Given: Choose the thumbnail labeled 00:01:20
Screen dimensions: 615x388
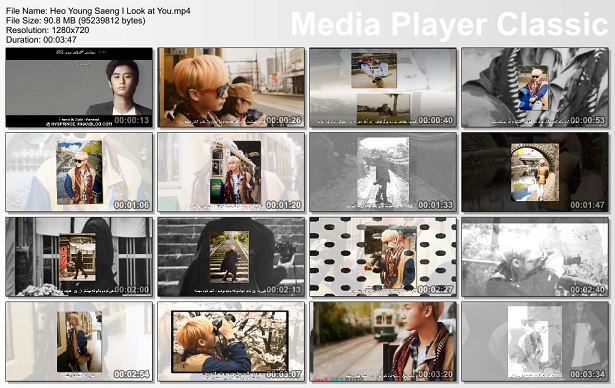Looking at the screenshot, I should (231, 172).
